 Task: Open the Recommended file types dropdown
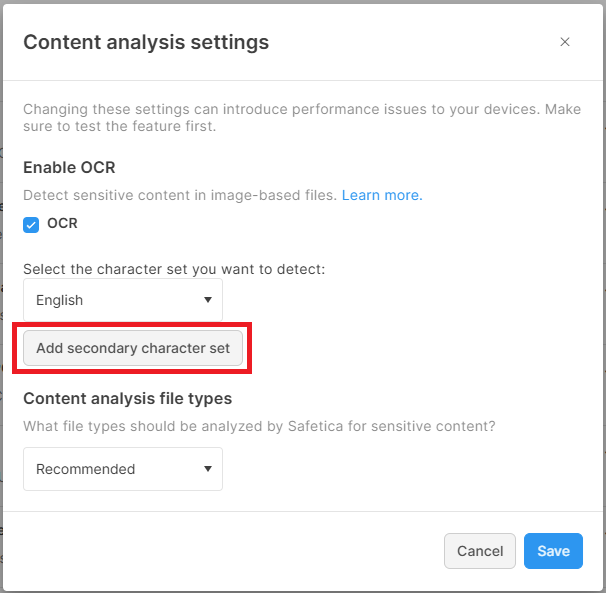[x=122, y=468]
